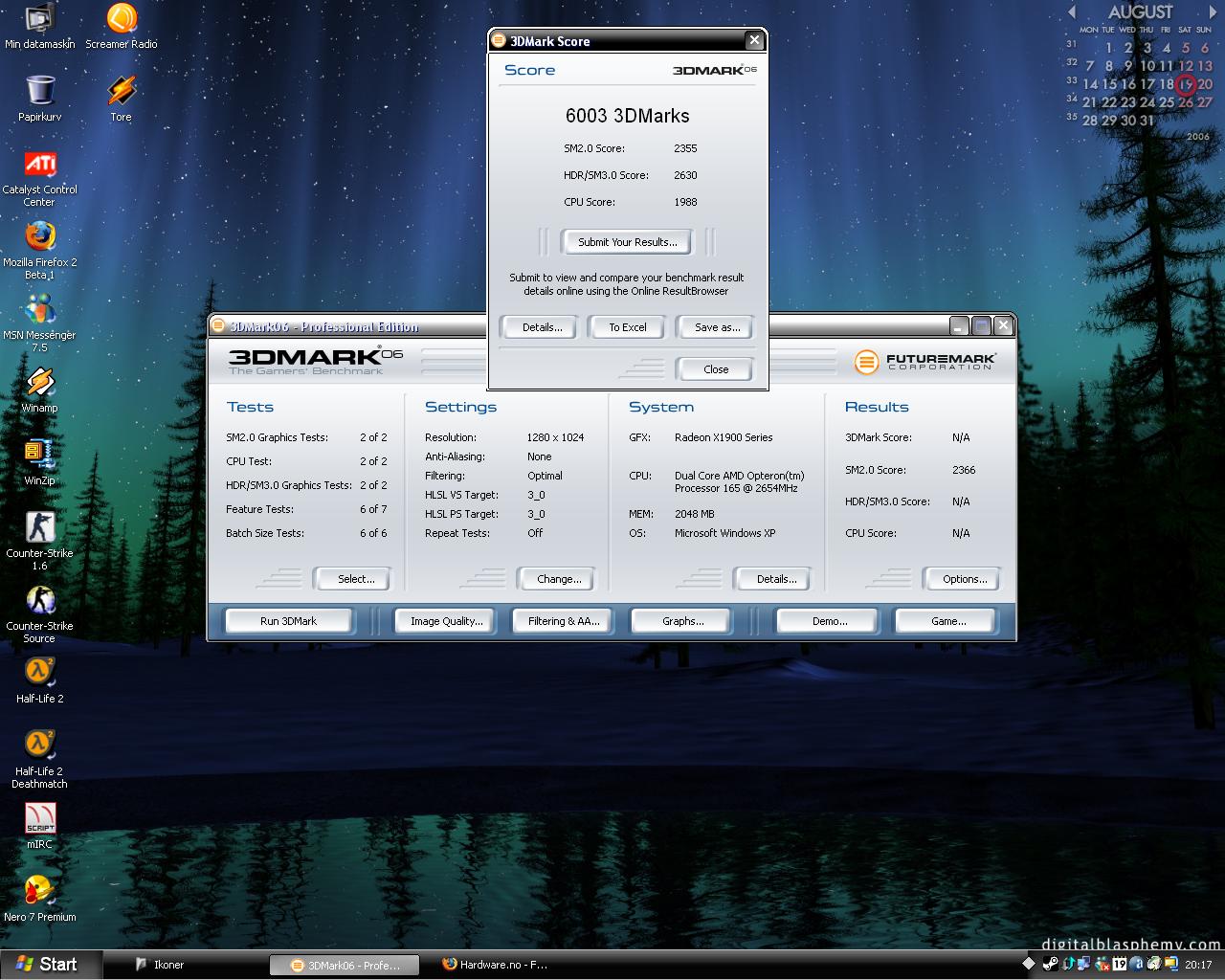Image resolution: width=1225 pixels, height=980 pixels.
Task: Open the Tore desktop shortcut
Action: click(122, 99)
